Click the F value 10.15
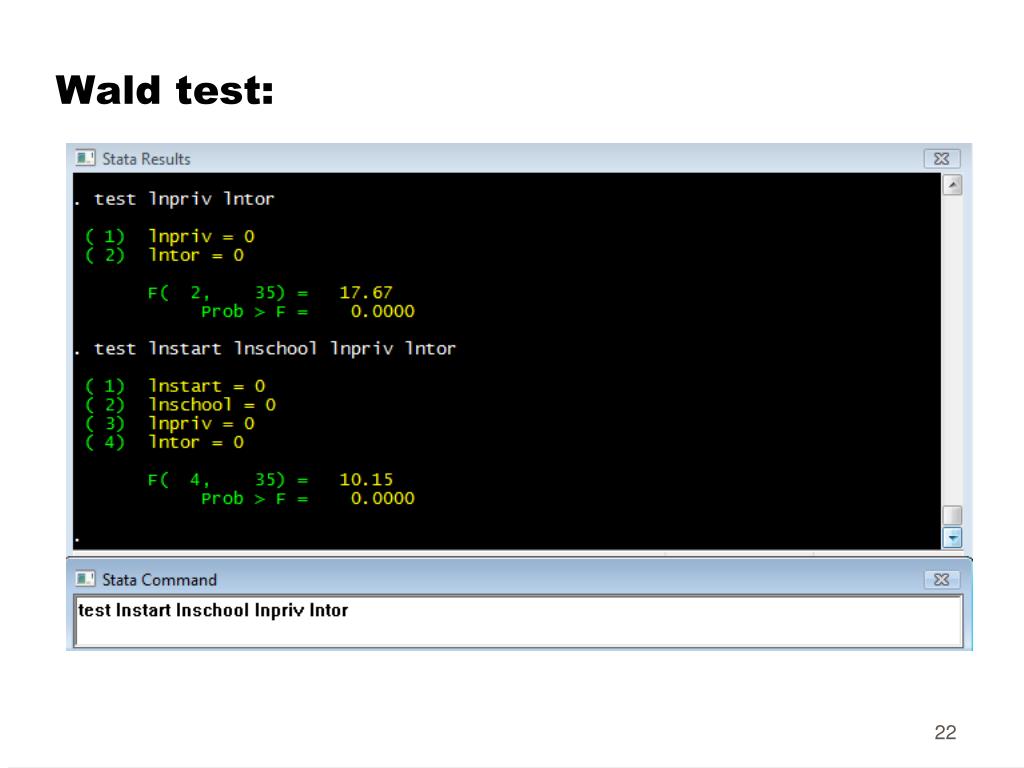This screenshot has width=1024, height=768. coord(366,480)
